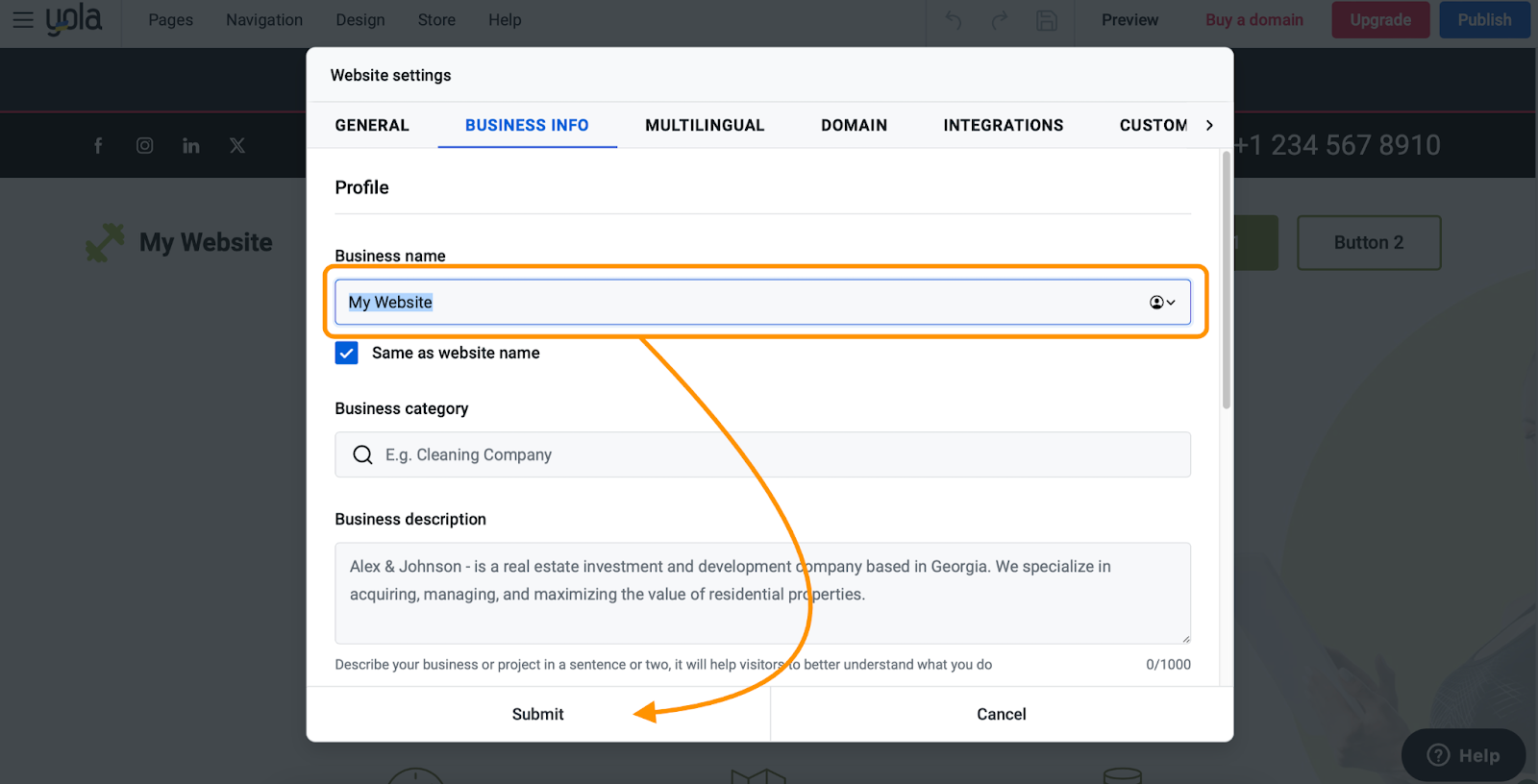Click the redo arrow icon

point(1000,20)
